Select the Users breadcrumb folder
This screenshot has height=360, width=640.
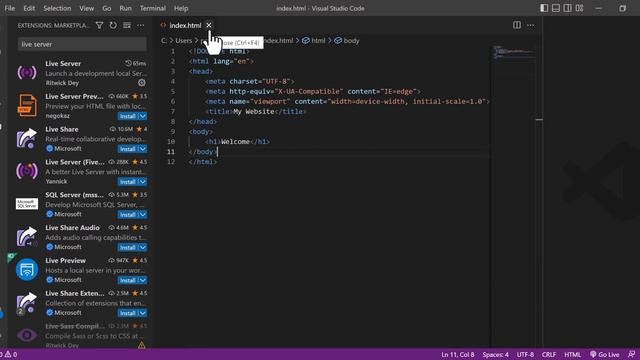click(183, 40)
